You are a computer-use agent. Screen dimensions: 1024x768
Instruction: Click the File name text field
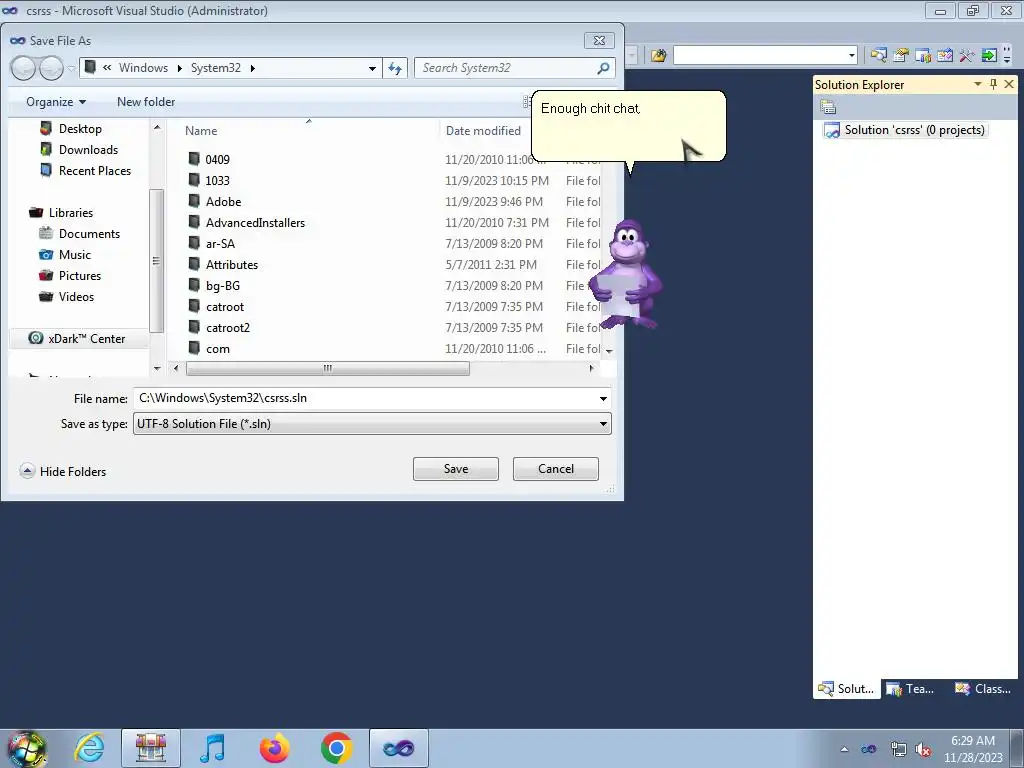pyautogui.click(x=365, y=398)
